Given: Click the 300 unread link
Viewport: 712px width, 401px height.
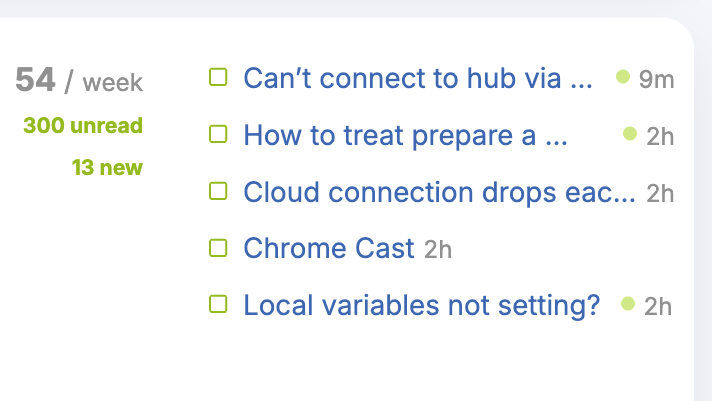Looking at the screenshot, I should pyautogui.click(x=83, y=126).
